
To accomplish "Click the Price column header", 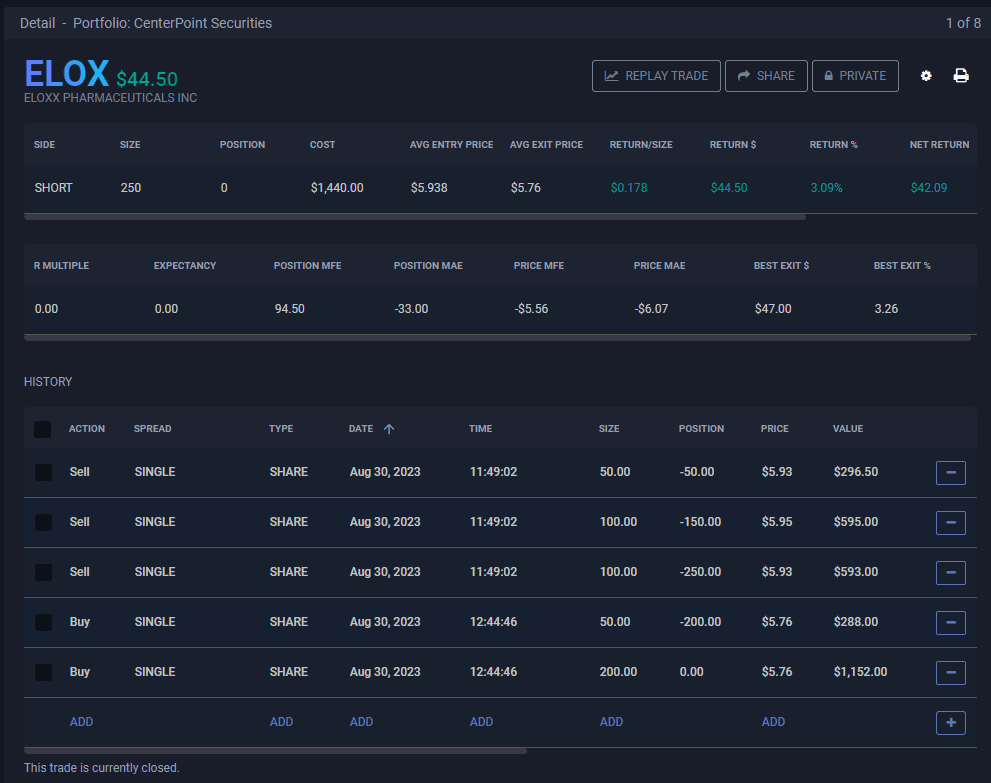I will [x=774, y=429].
